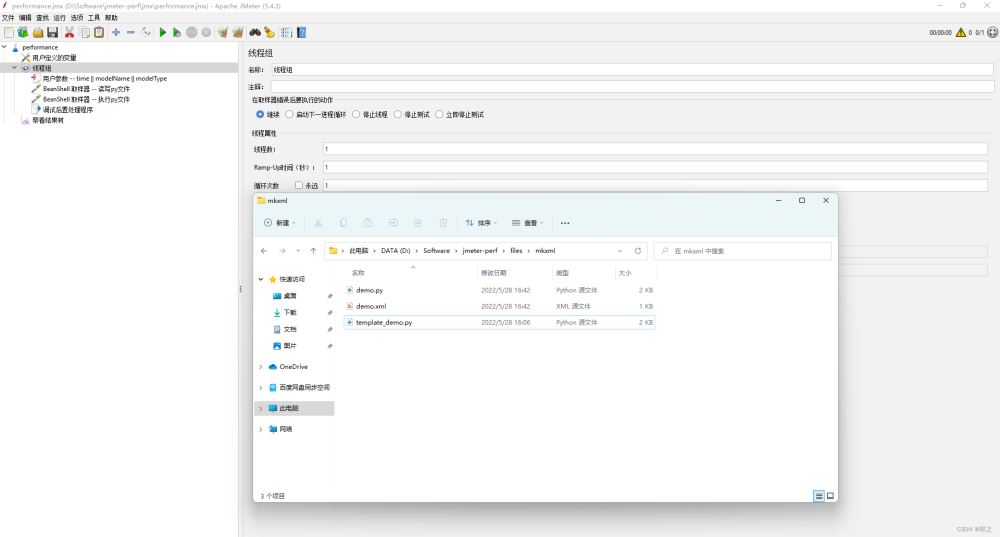Image resolution: width=1000 pixels, height=537 pixels.
Task: Open address bar history dropdown chevron
Action: point(620,251)
